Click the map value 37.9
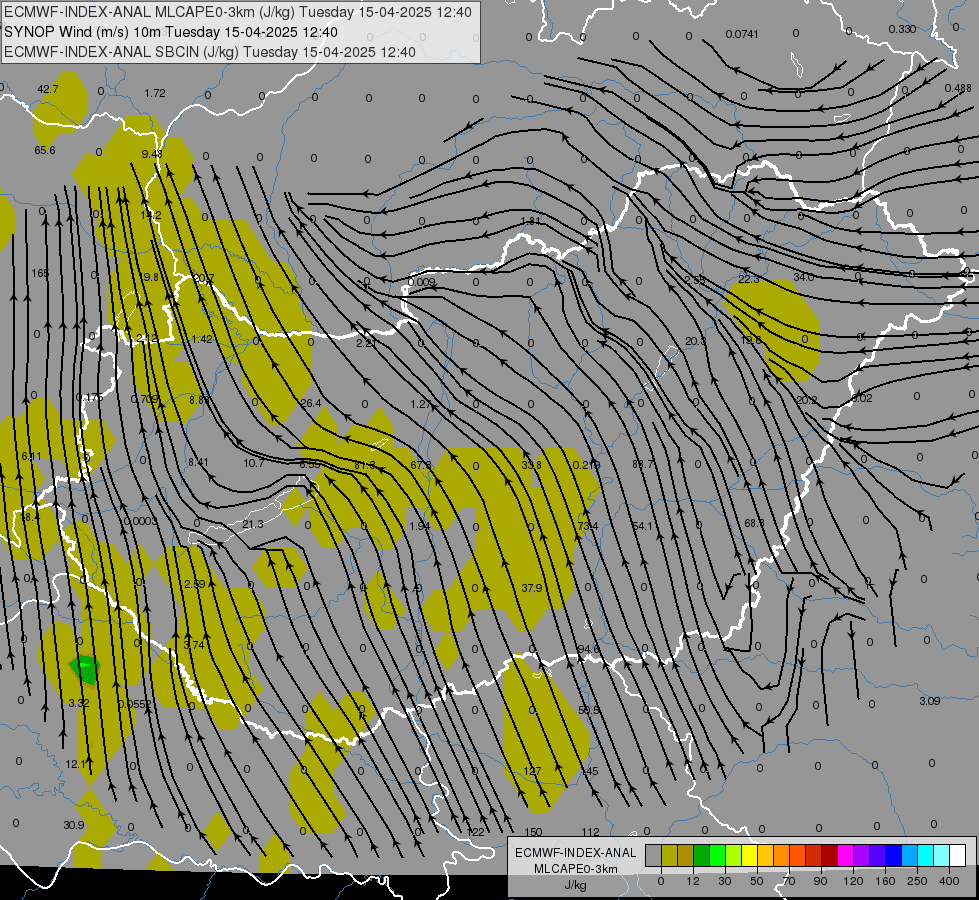 (531, 588)
